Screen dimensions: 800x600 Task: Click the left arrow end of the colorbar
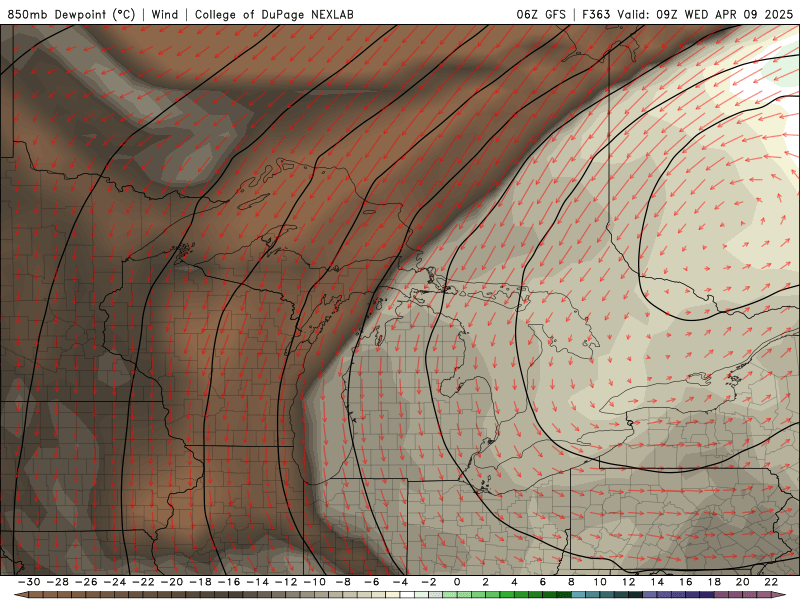[21, 595]
